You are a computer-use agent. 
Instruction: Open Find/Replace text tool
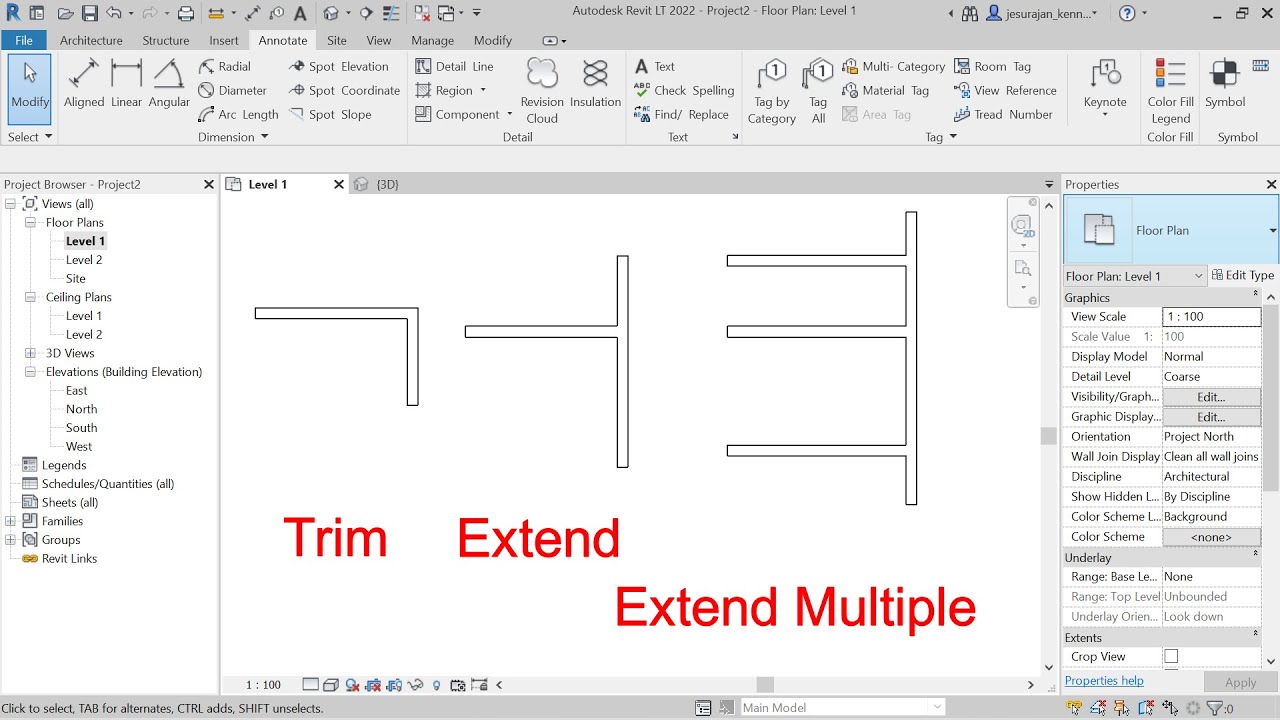pyautogui.click(x=681, y=114)
